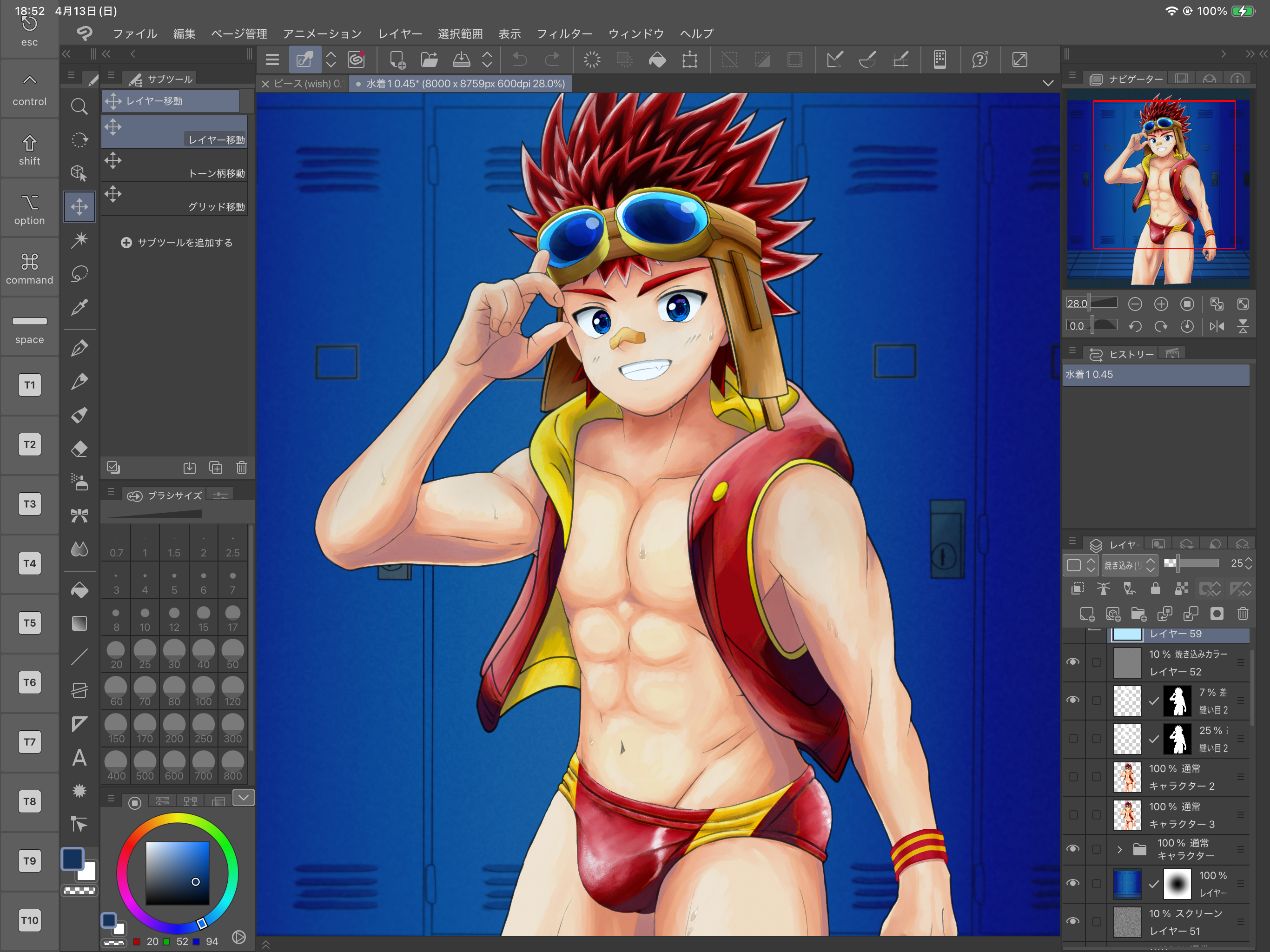Click the 水着1 0.45 history entry
This screenshot has height=952, width=1270.
(1156, 374)
